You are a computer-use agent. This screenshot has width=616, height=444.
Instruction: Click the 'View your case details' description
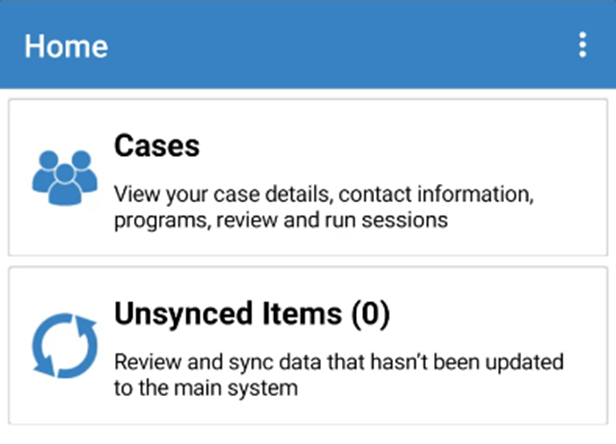pos(324,207)
